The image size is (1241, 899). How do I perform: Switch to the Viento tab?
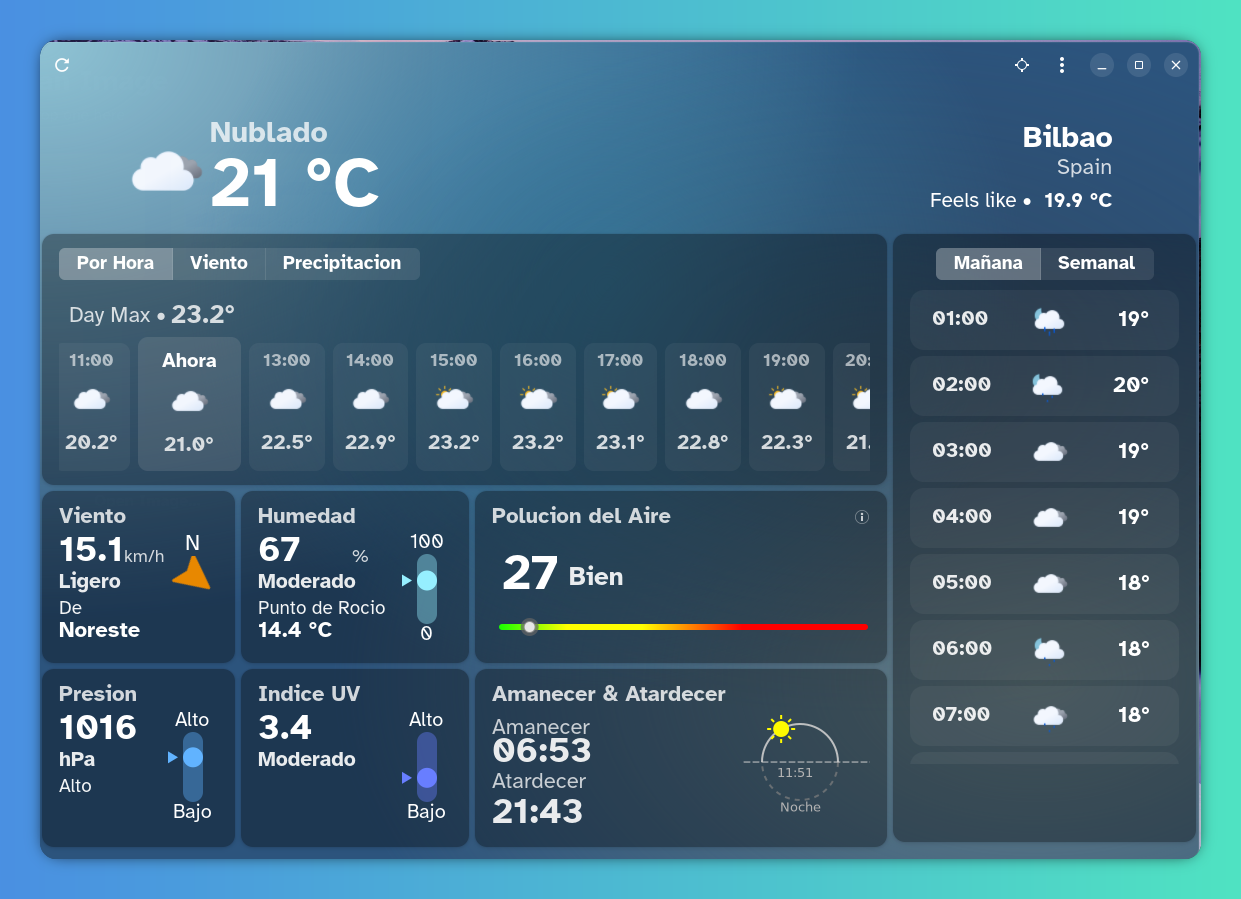point(219,263)
